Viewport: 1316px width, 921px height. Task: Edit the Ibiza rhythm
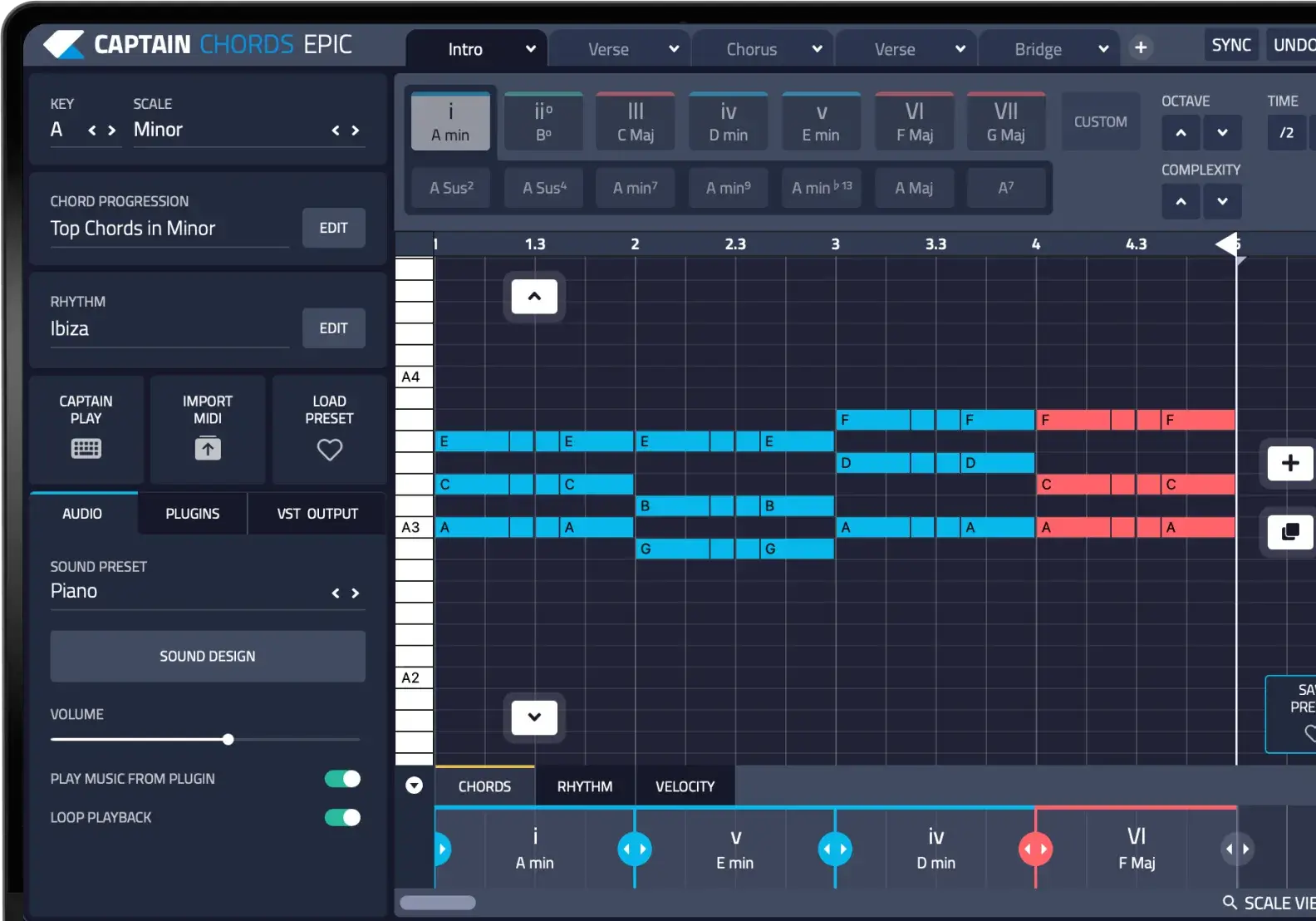[334, 328]
